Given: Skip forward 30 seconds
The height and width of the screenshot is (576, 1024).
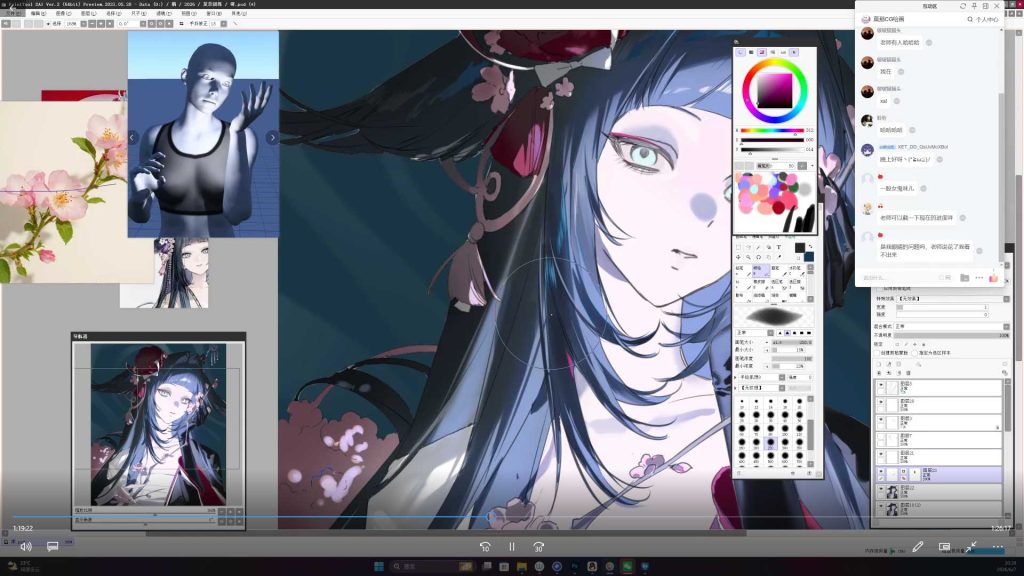Looking at the screenshot, I should pos(538,547).
